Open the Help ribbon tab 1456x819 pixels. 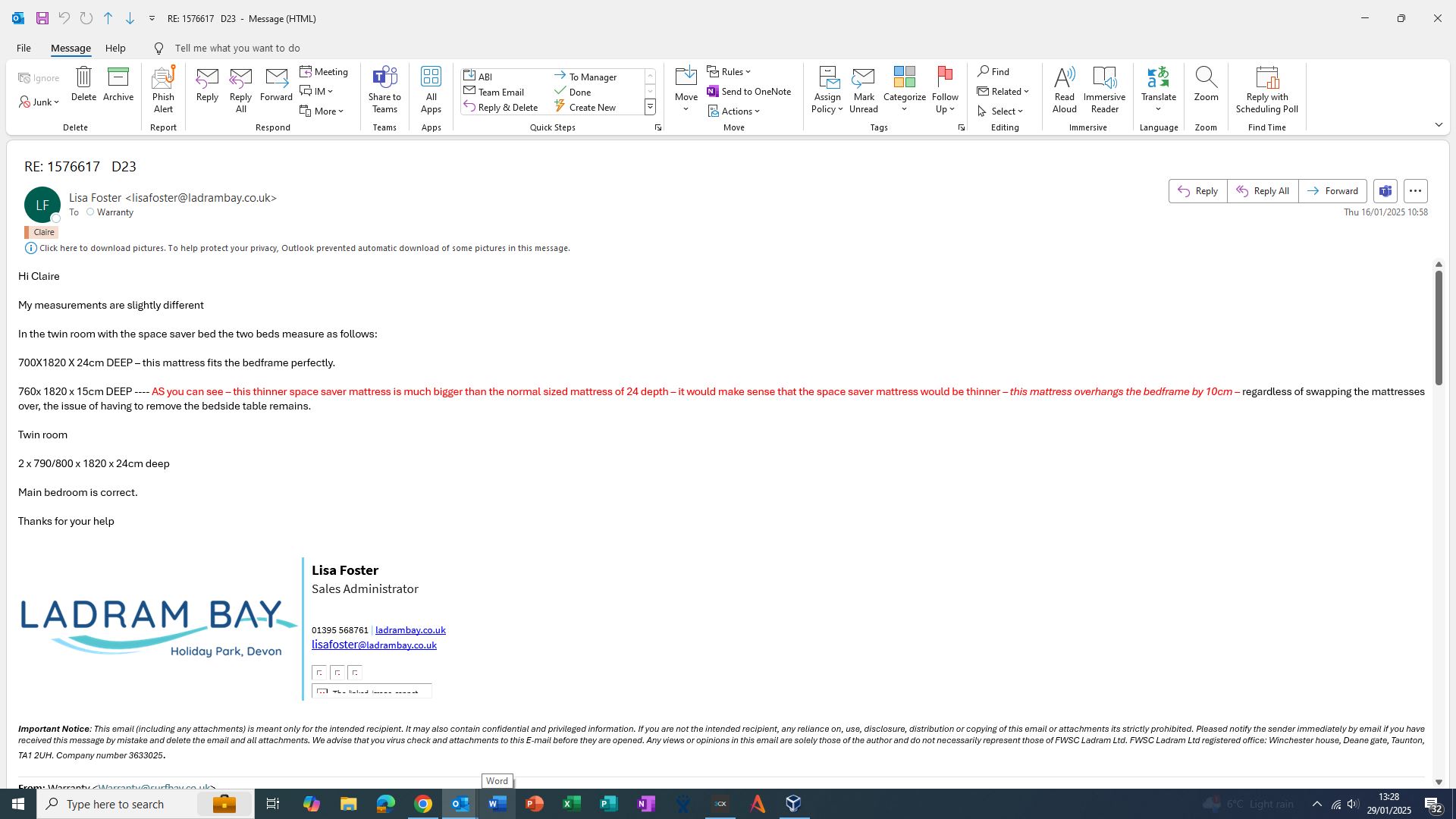point(115,48)
